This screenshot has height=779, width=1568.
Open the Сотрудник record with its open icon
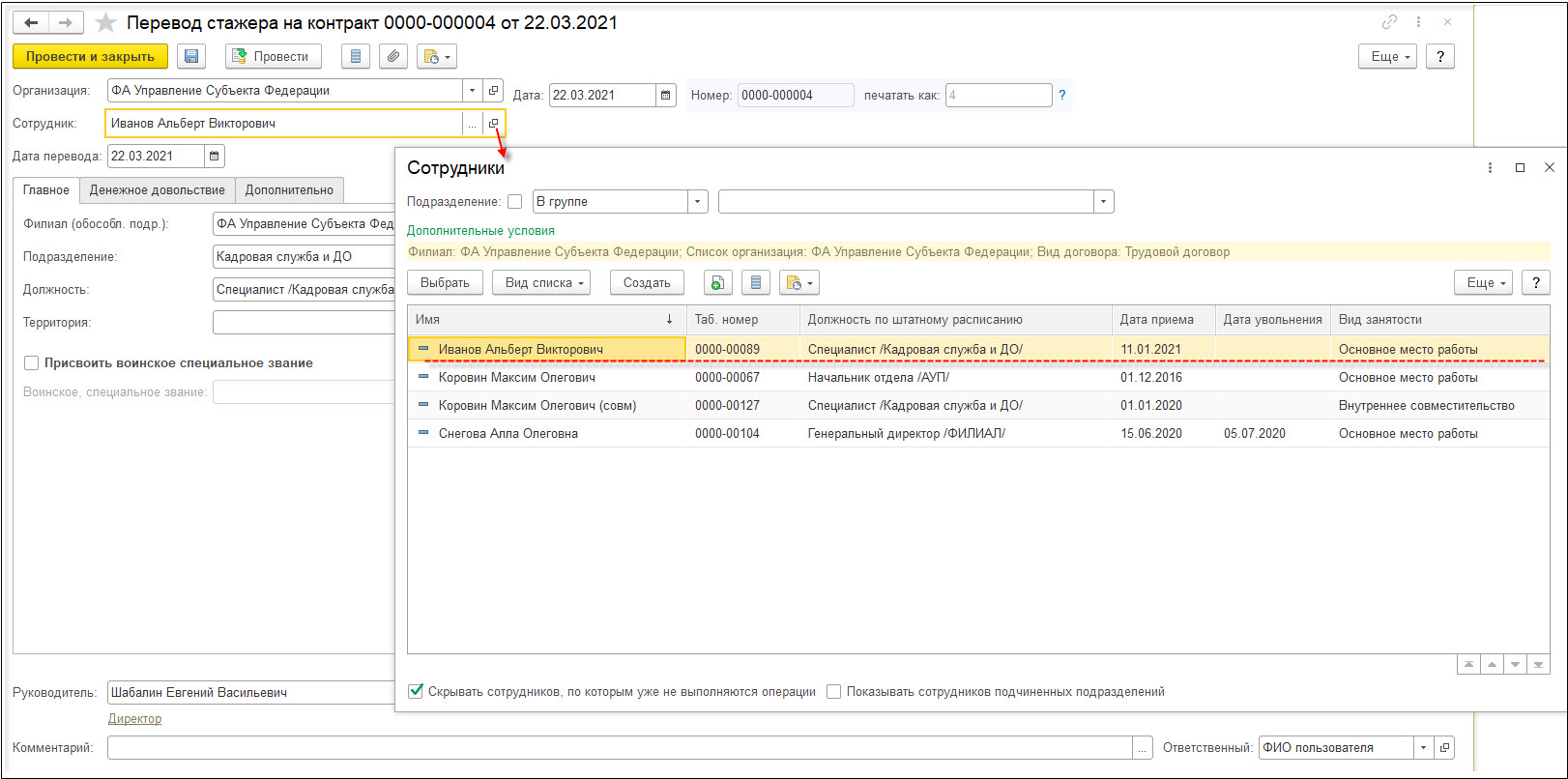pyautogui.click(x=493, y=123)
